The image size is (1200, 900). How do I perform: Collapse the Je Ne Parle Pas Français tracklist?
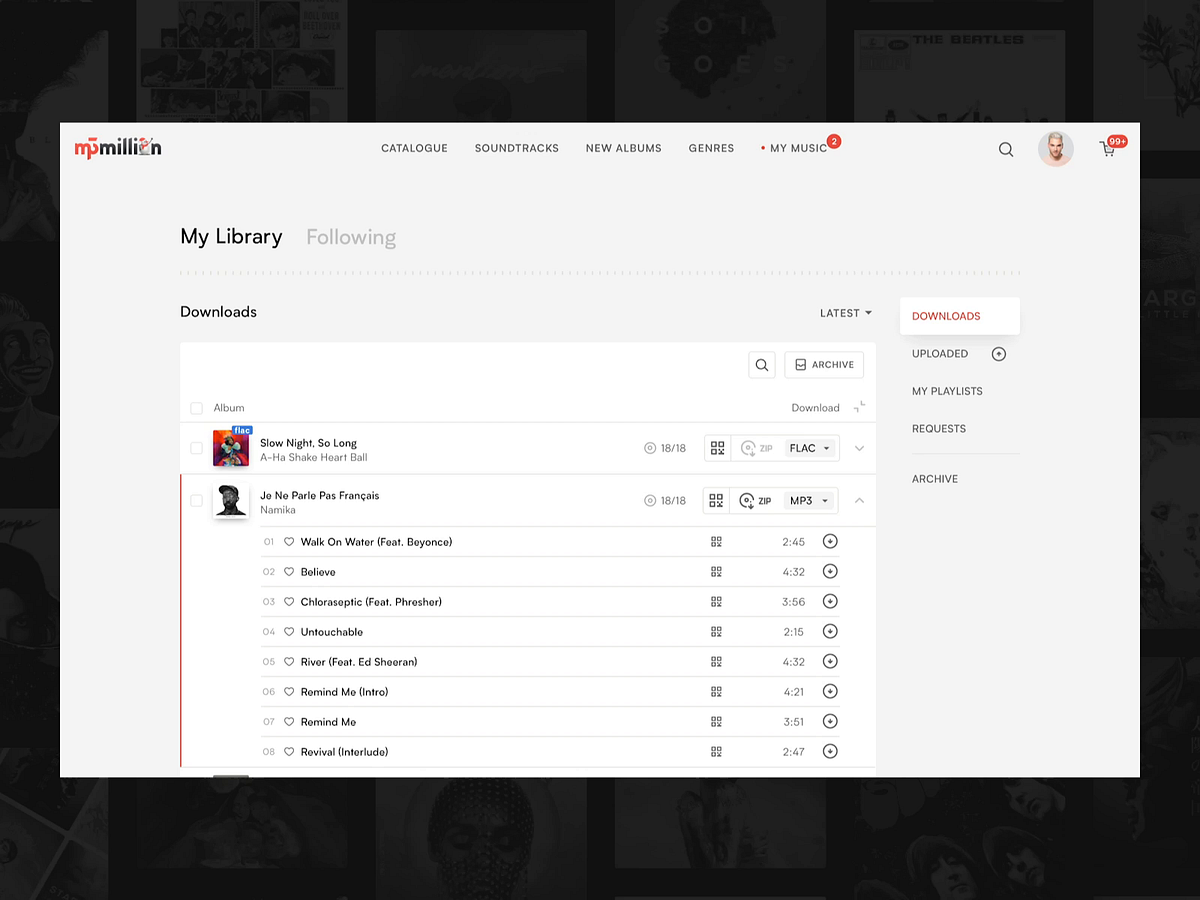[x=859, y=500]
